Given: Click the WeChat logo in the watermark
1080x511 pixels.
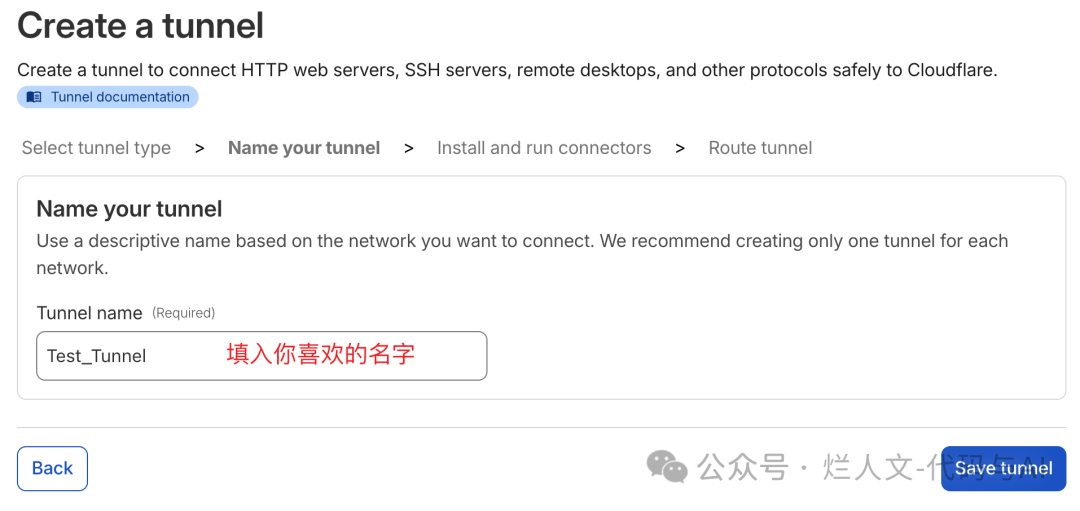Looking at the screenshot, I should [x=667, y=466].
